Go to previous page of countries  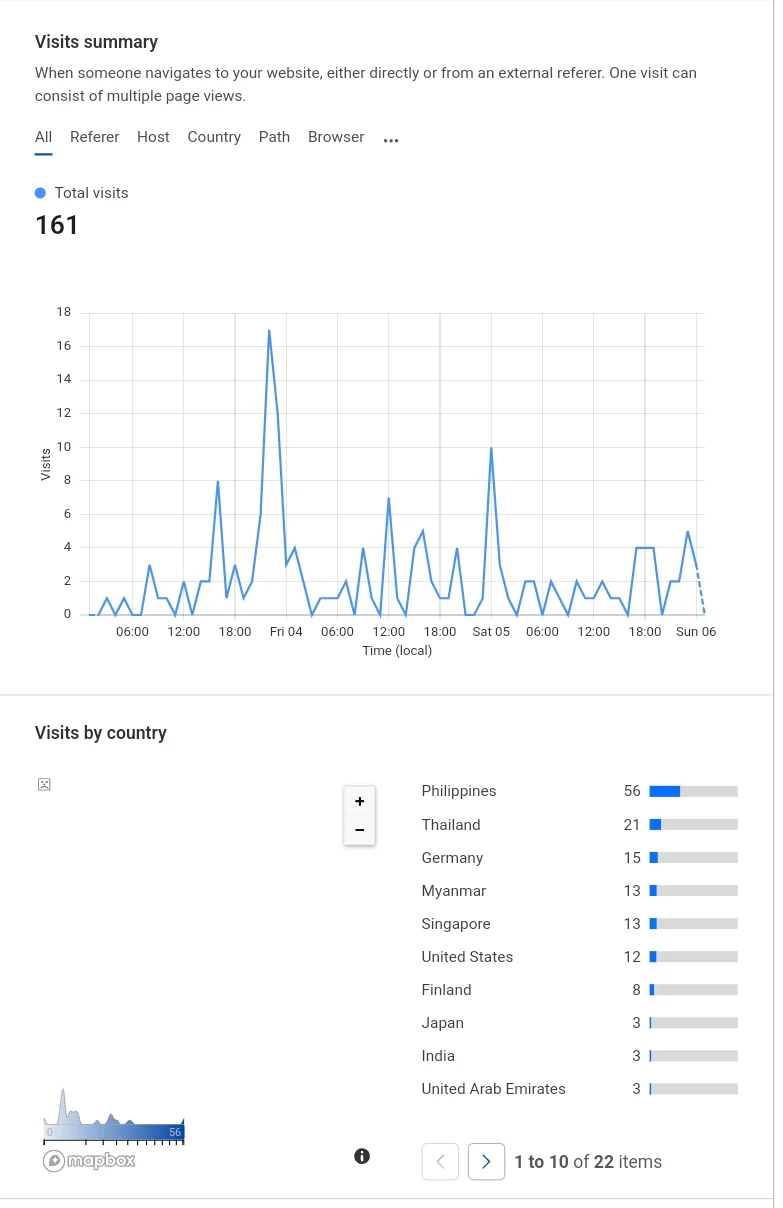(x=440, y=1161)
